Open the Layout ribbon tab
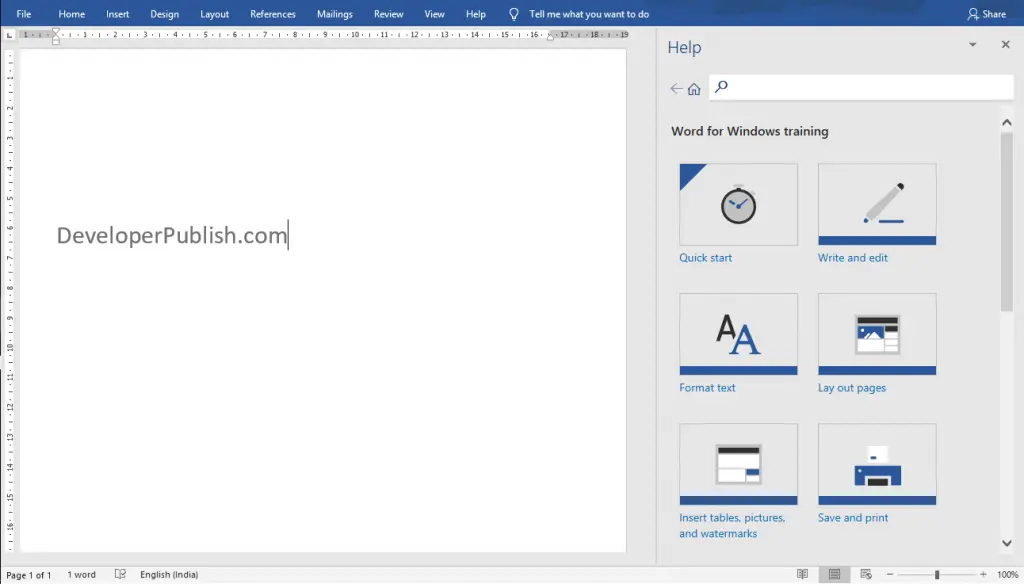This screenshot has width=1024, height=584. click(214, 14)
